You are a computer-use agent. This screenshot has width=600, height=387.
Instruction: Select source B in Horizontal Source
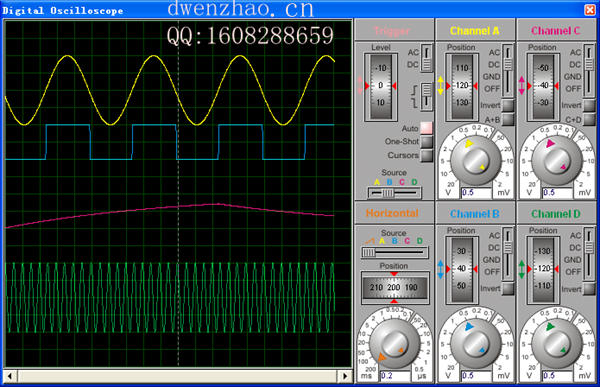point(394,241)
